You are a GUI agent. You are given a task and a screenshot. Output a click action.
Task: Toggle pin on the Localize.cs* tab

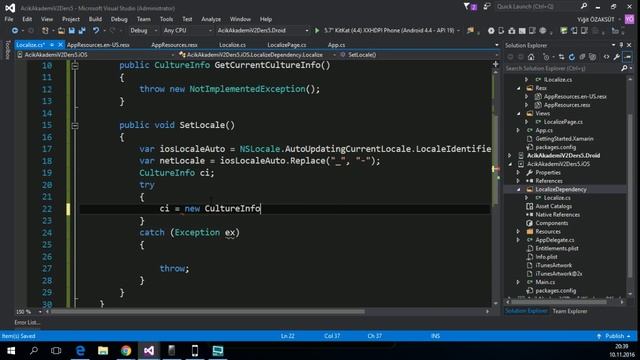[x=52, y=45]
